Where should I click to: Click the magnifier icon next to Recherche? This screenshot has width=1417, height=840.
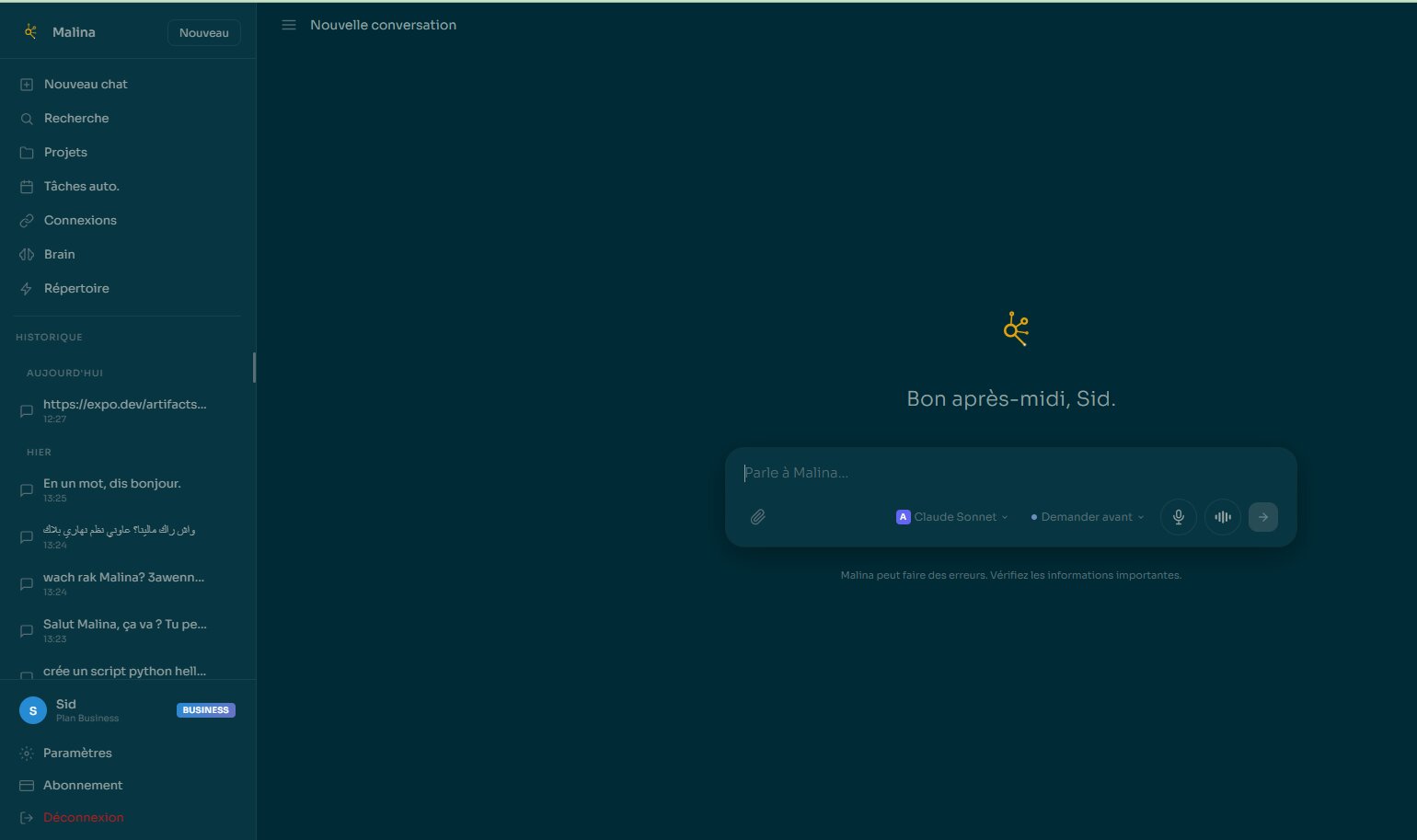coord(27,119)
